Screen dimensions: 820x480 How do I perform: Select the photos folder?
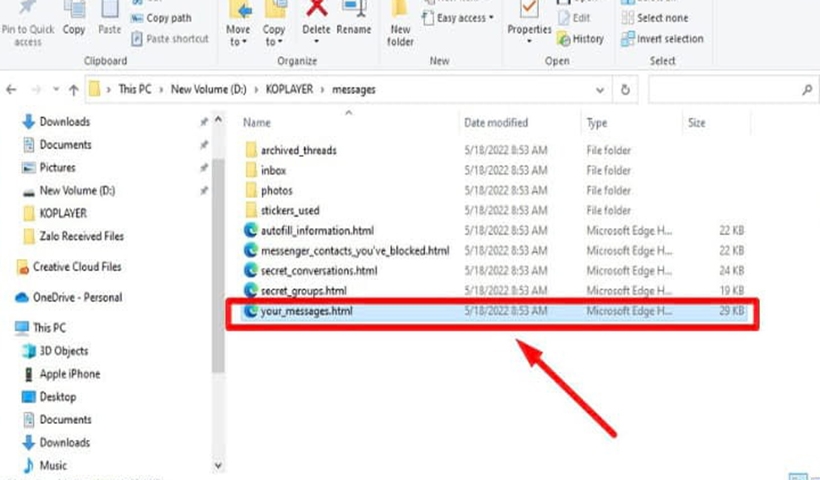tap(277, 191)
